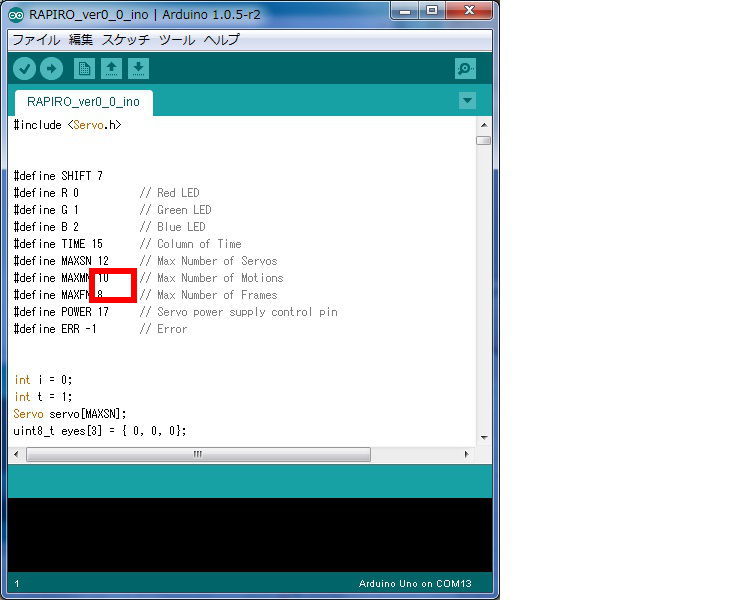Minimize the Arduino window
Image resolution: width=740 pixels, height=600 pixels.
pyautogui.click(x=404, y=11)
